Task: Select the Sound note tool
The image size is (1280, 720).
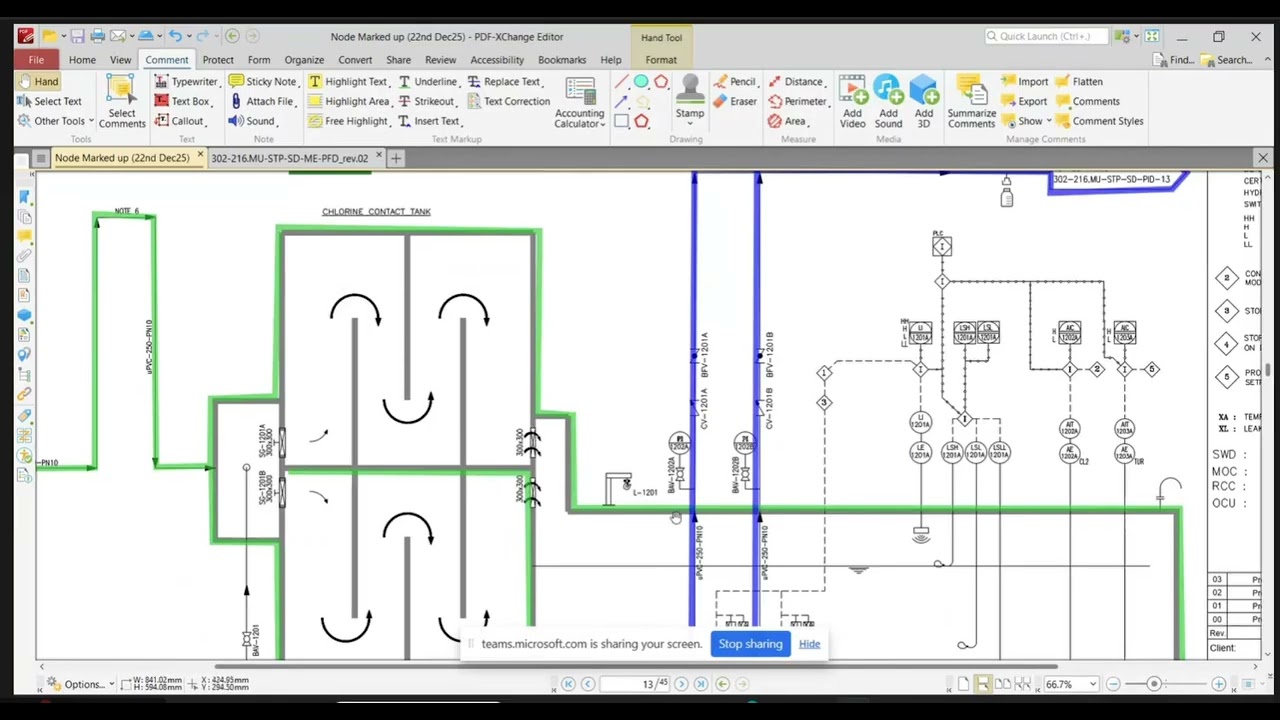Action: click(253, 121)
